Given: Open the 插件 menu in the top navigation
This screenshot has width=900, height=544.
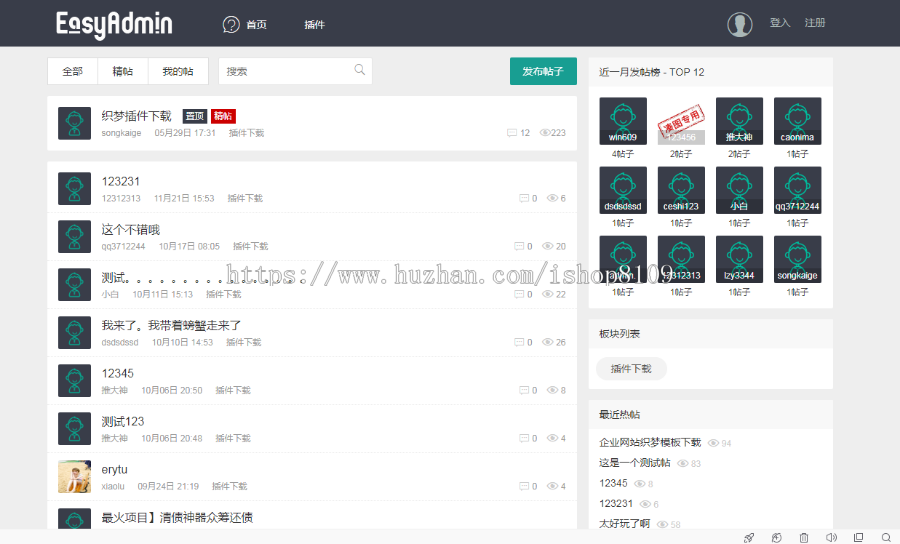Looking at the screenshot, I should 314,24.
